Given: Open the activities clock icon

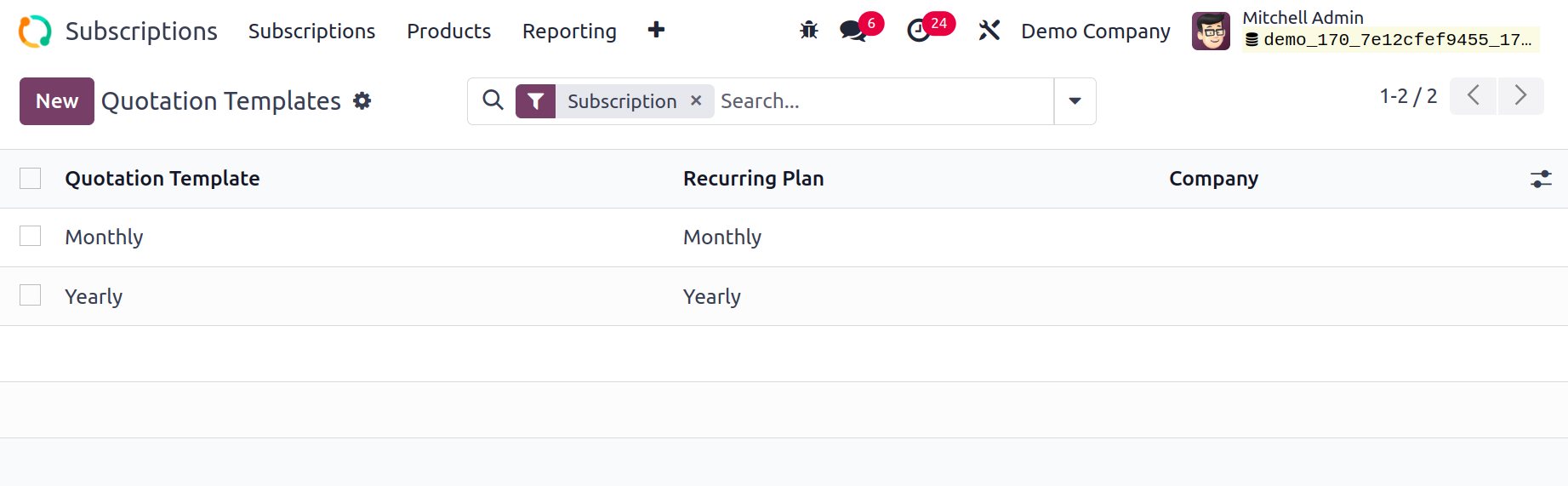Looking at the screenshot, I should click(919, 31).
